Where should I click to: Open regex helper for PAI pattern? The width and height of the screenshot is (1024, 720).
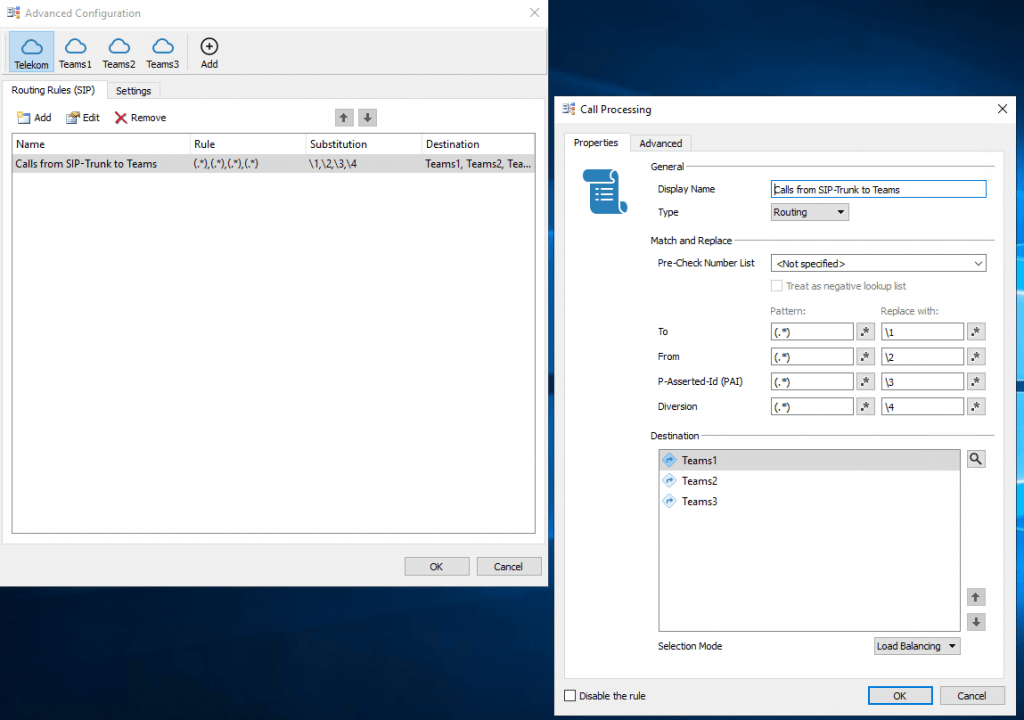click(865, 382)
